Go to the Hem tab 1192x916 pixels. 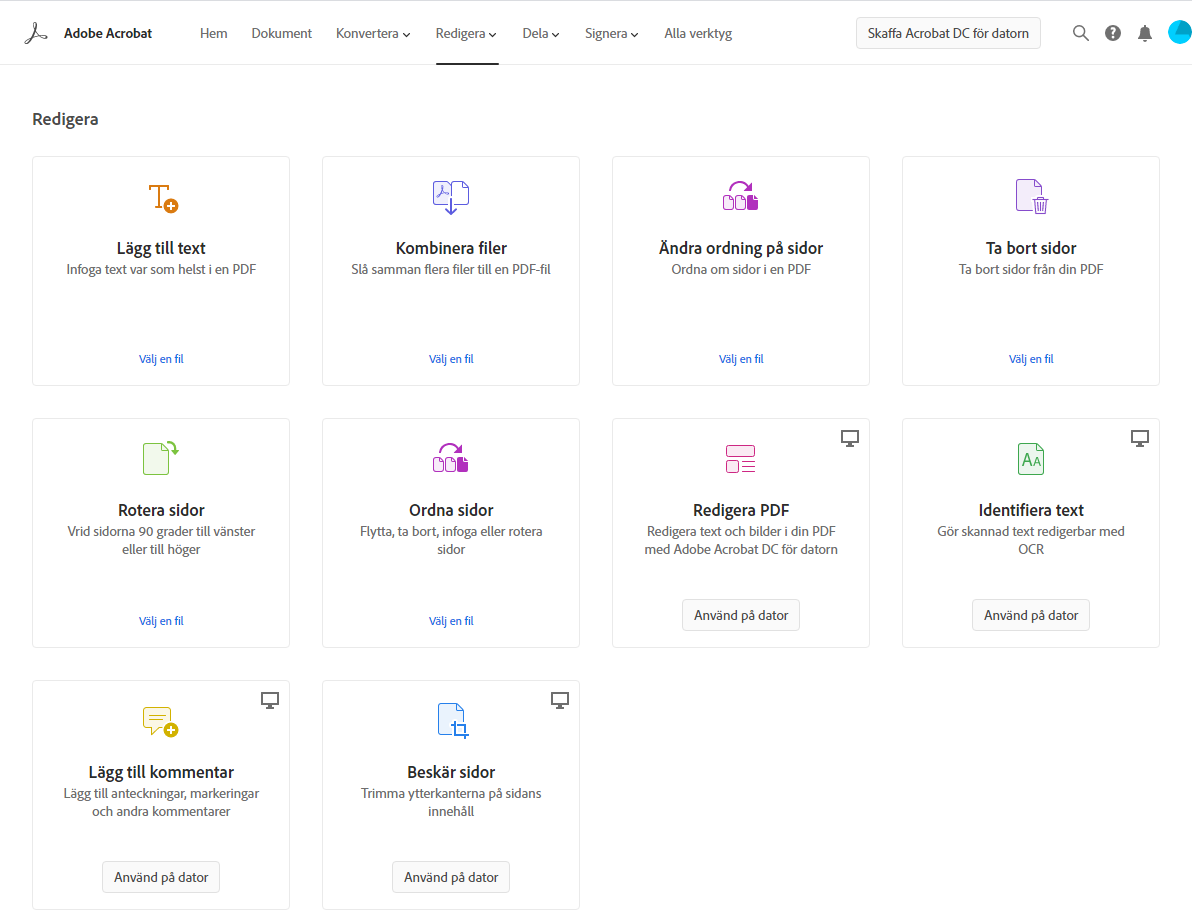(214, 33)
